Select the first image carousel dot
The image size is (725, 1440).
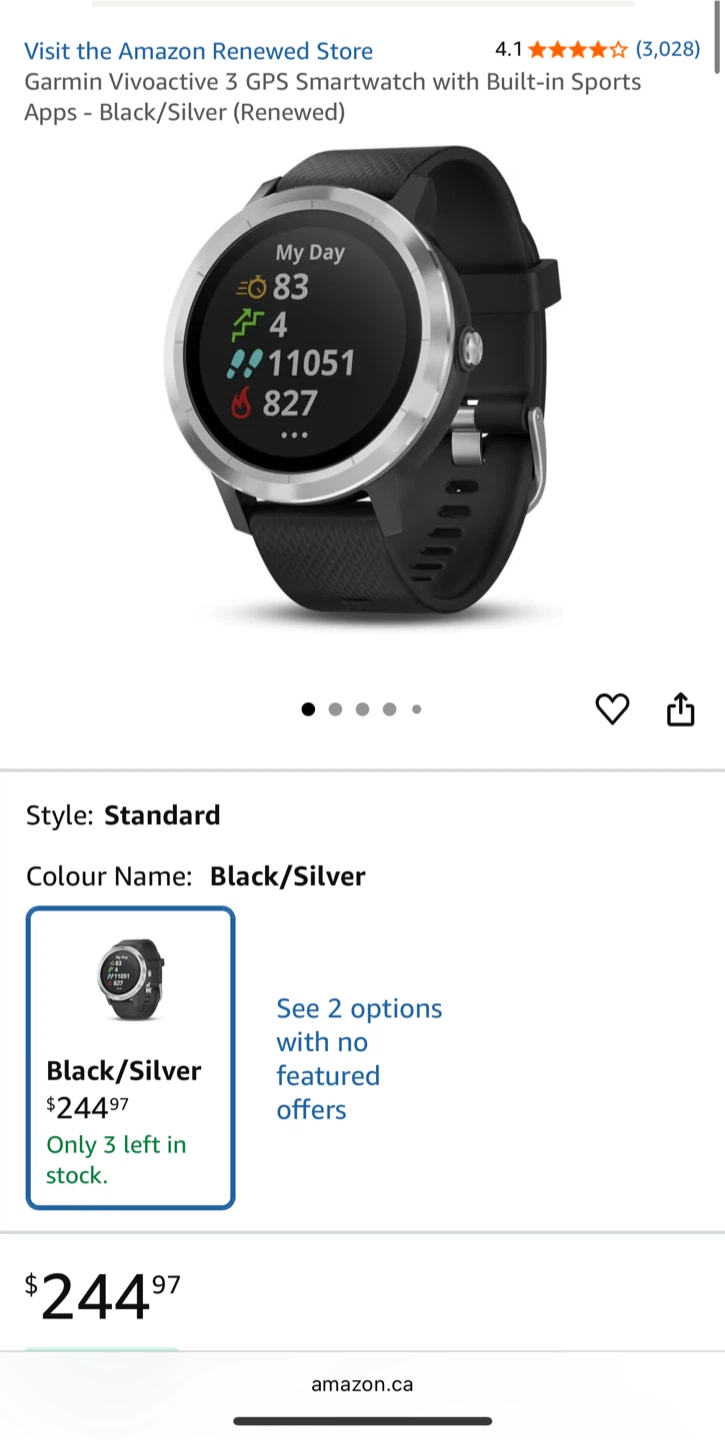coord(308,709)
